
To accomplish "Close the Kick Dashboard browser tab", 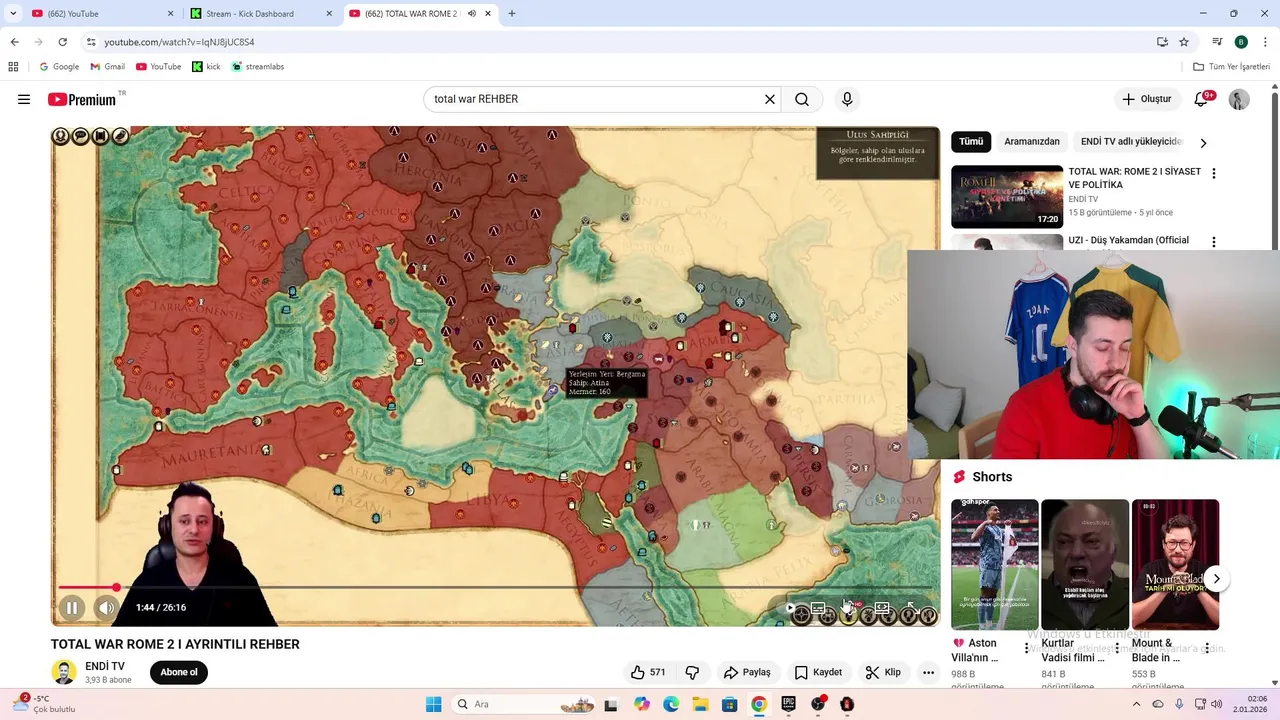I will pos(329,14).
